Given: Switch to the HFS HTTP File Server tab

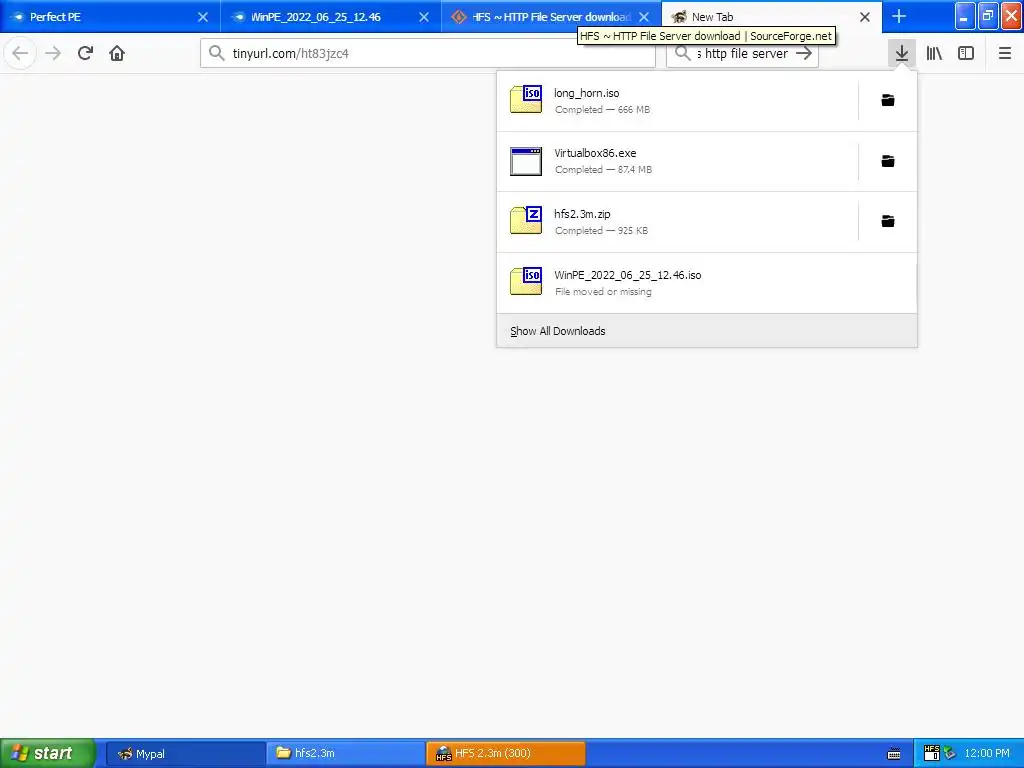Looking at the screenshot, I should (x=551, y=17).
